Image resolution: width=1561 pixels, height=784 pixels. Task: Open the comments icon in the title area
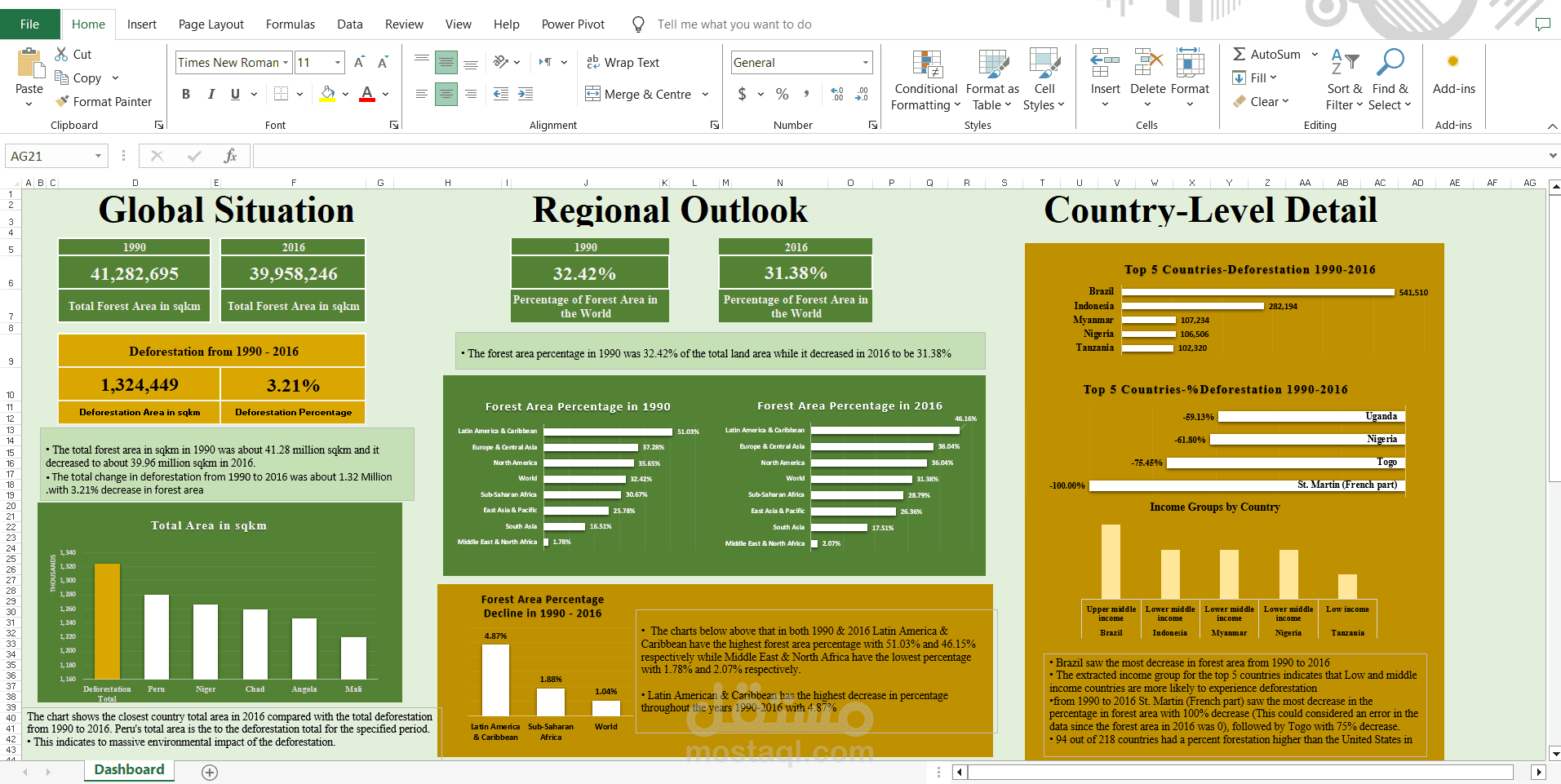(1542, 24)
